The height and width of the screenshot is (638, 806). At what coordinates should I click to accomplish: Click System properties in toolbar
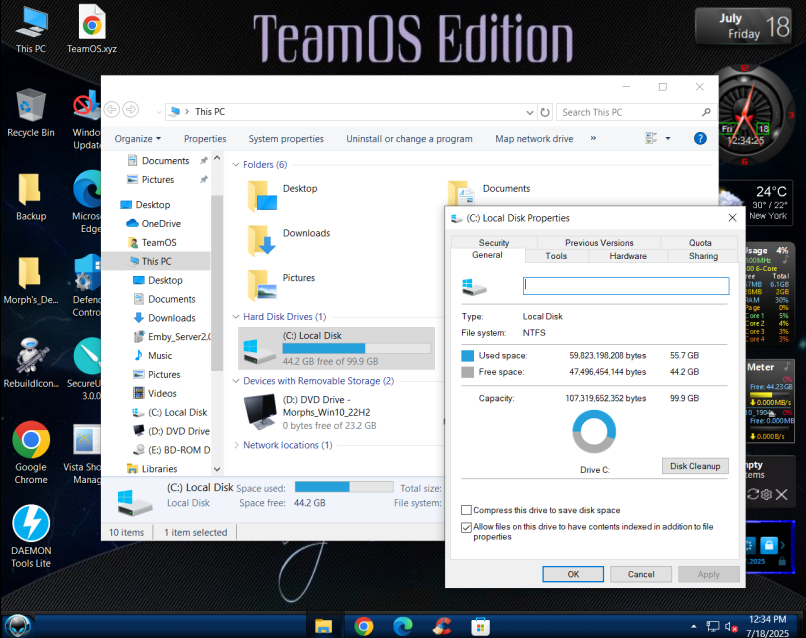tap(286, 139)
